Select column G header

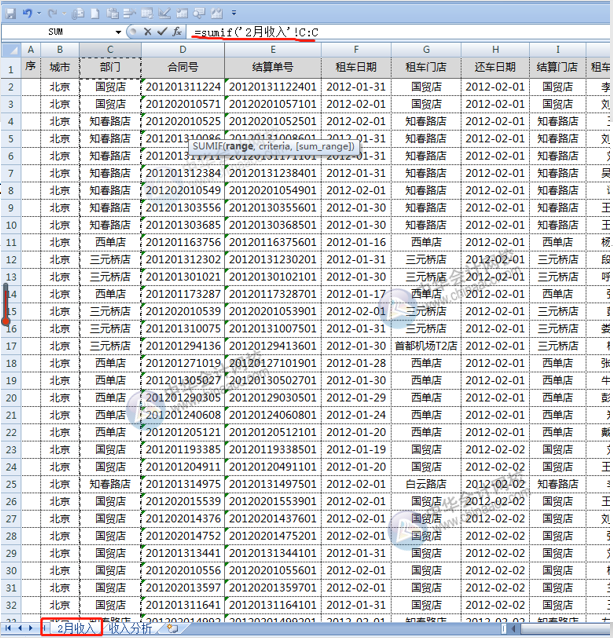point(426,49)
